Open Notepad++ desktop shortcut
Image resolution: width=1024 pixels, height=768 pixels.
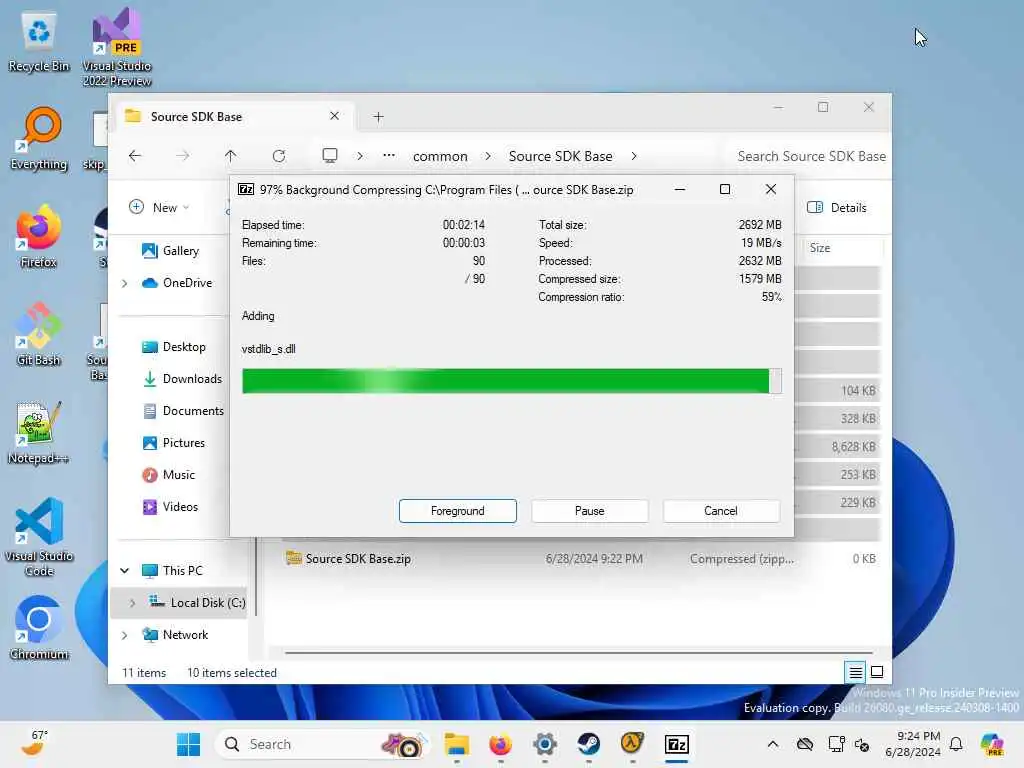(39, 432)
